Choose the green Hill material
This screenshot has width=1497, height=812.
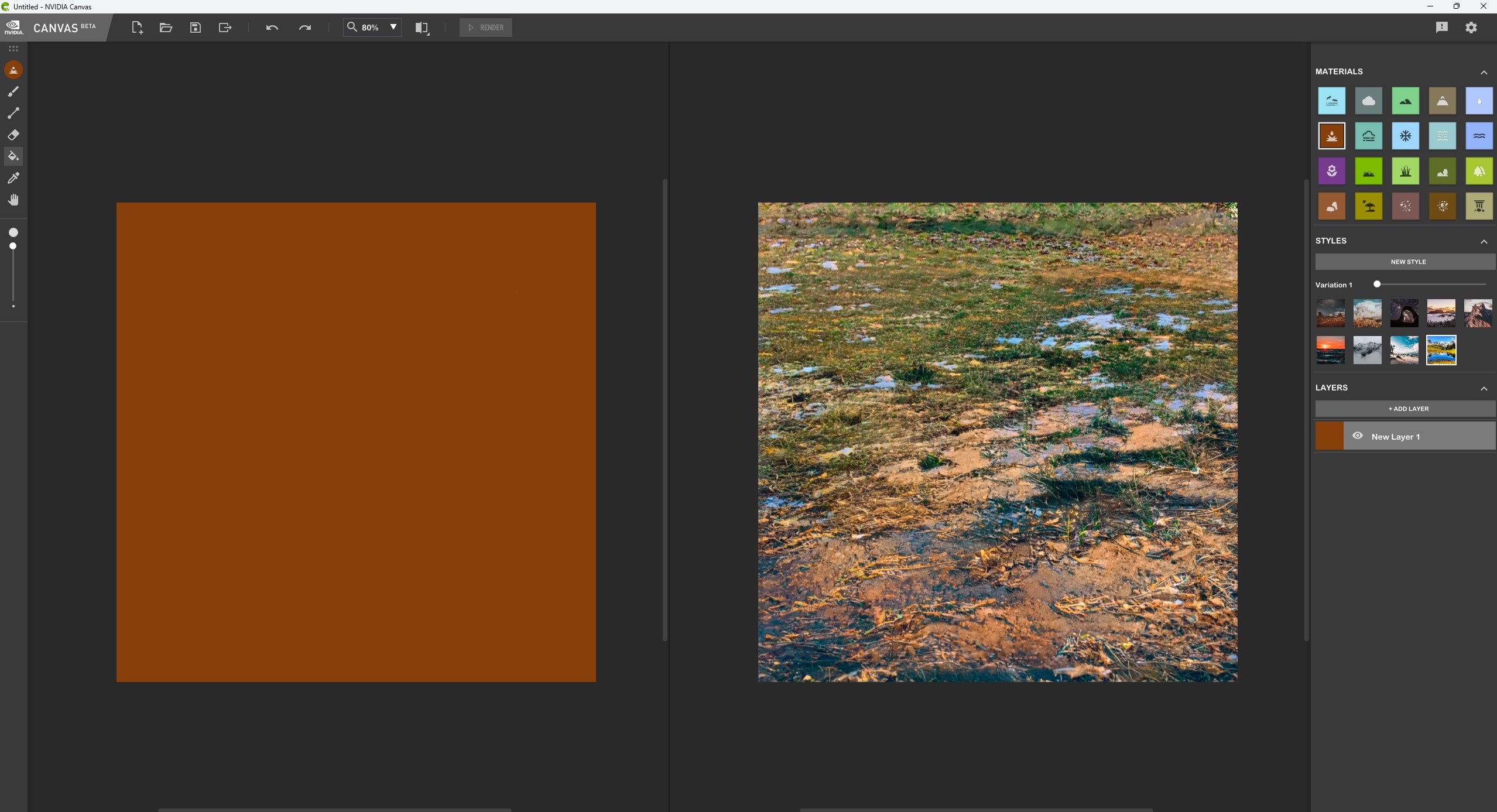click(1406, 101)
